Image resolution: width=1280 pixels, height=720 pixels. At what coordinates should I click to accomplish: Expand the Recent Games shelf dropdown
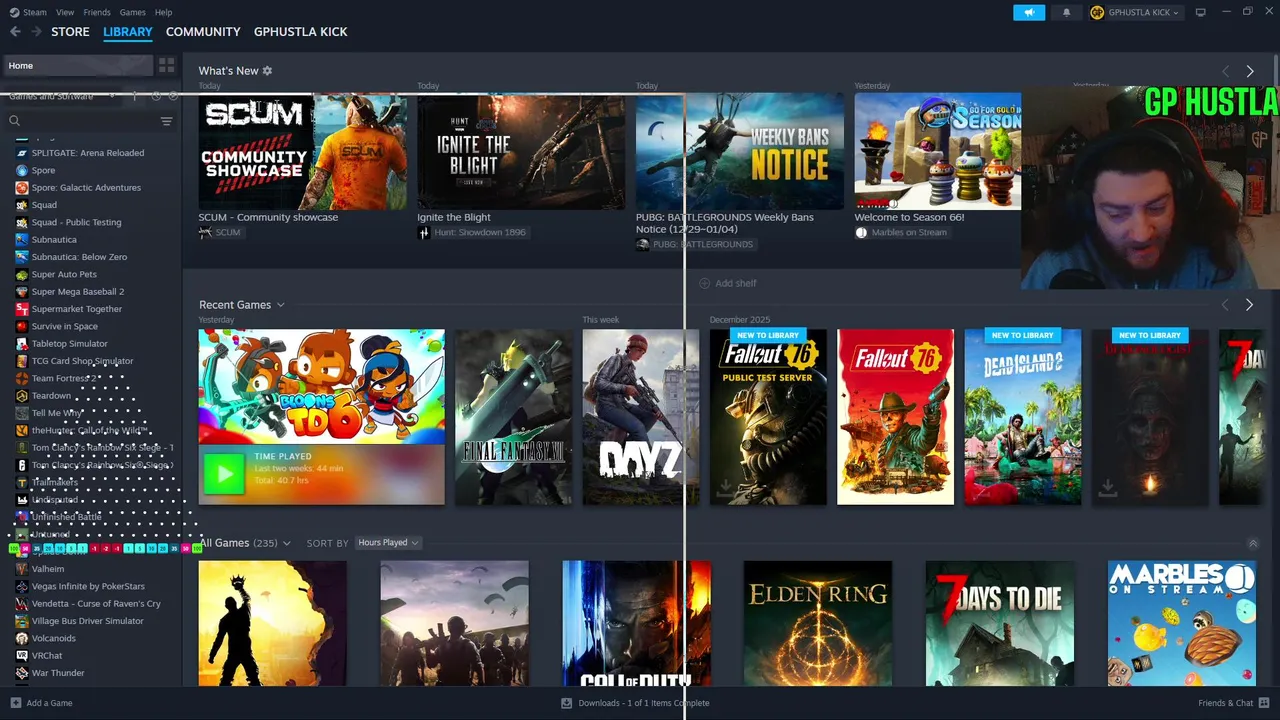tap(280, 305)
